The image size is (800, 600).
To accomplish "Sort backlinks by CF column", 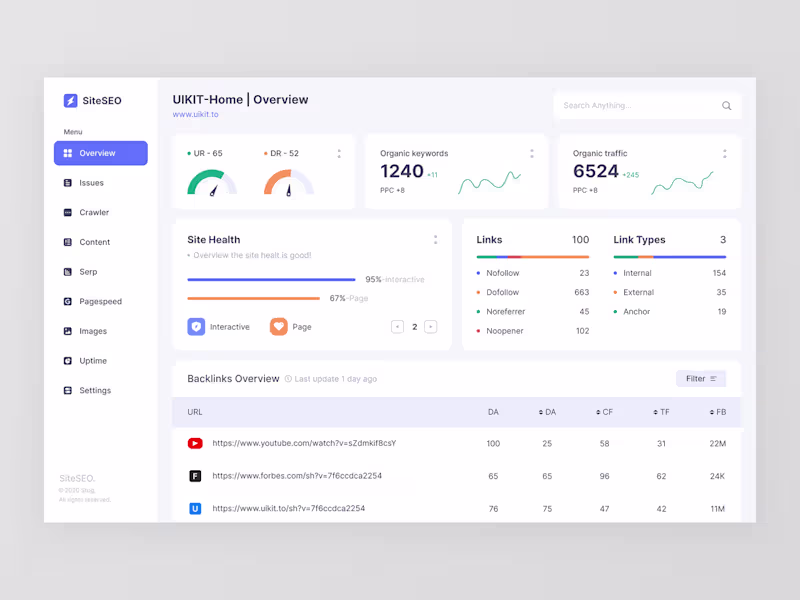I will 604,412.
